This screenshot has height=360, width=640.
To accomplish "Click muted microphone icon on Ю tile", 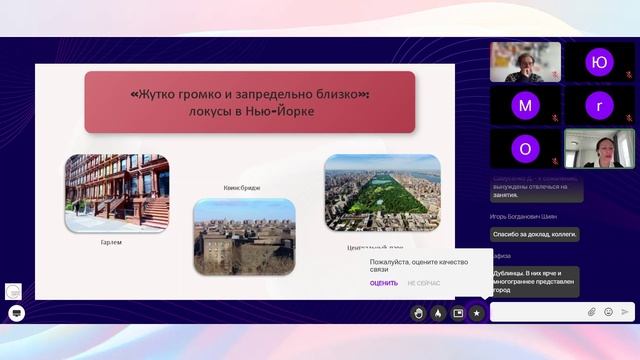I will pos(629,75).
